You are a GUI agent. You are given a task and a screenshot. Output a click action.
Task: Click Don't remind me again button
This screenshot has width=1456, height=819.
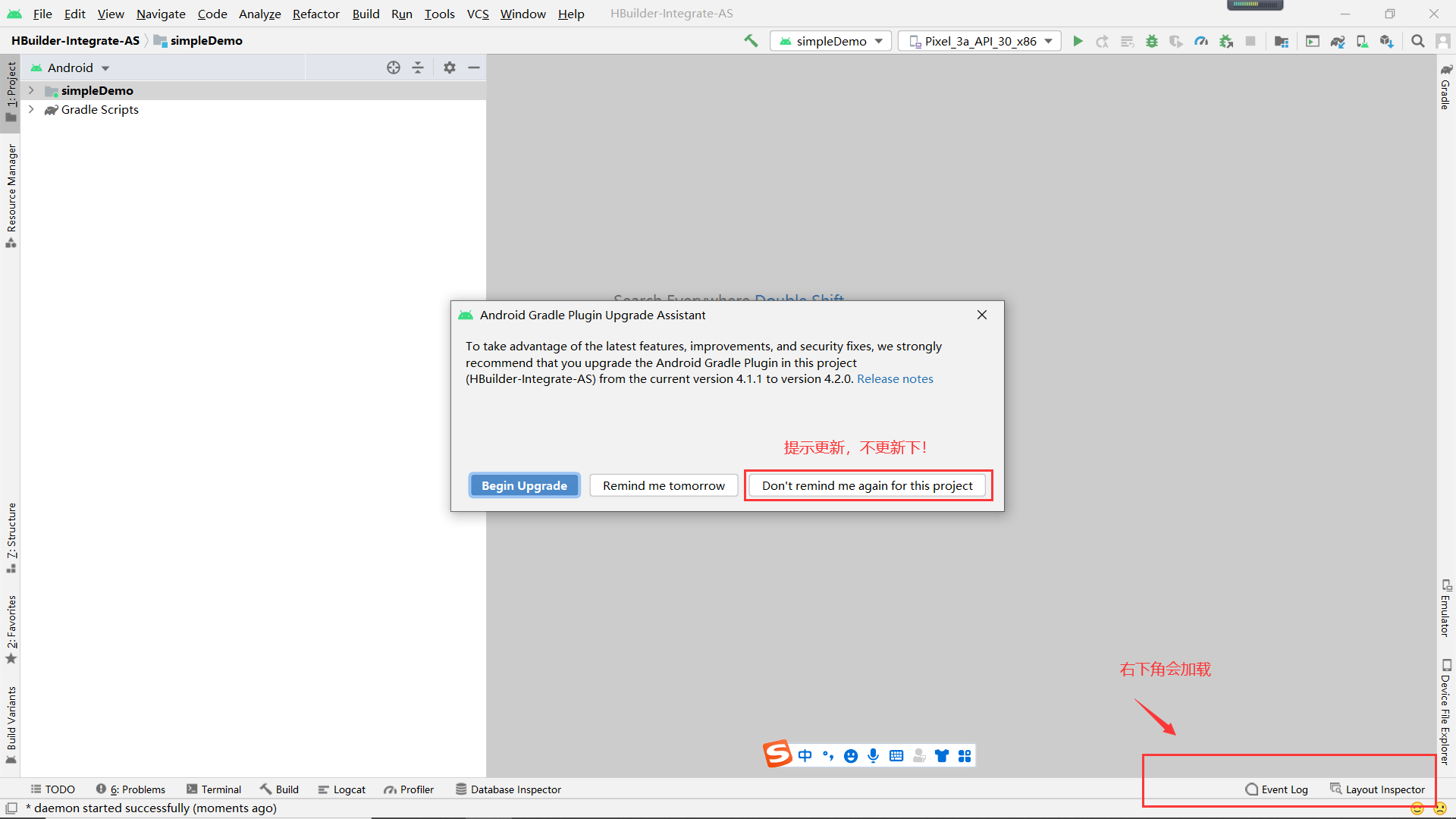click(x=867, y=485)
